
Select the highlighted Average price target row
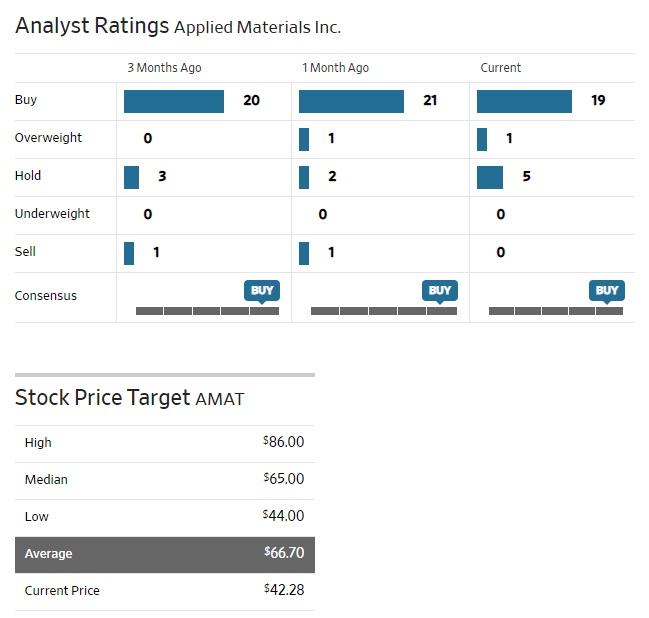[165, 554]
